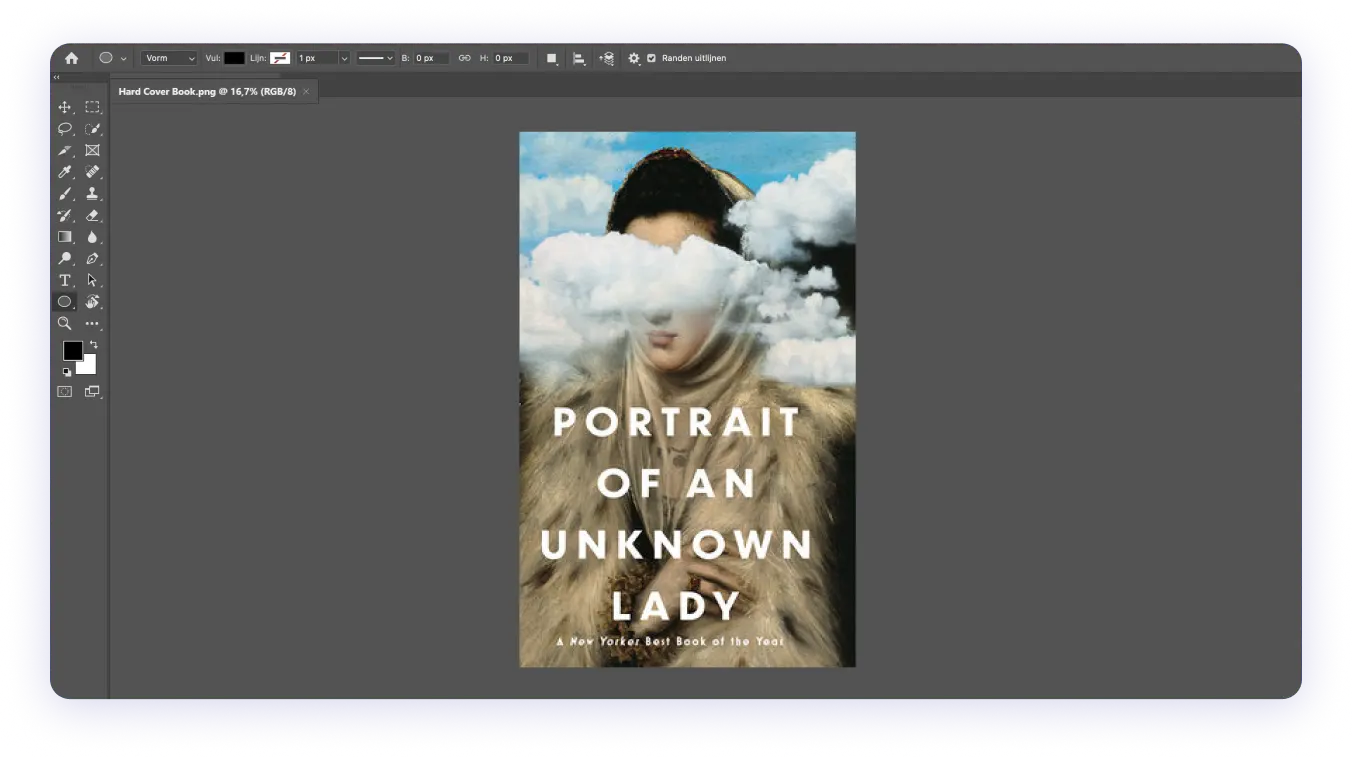1352x757 pixels.
Task: Swap foreground and background colors
Action: coord(93,344)
